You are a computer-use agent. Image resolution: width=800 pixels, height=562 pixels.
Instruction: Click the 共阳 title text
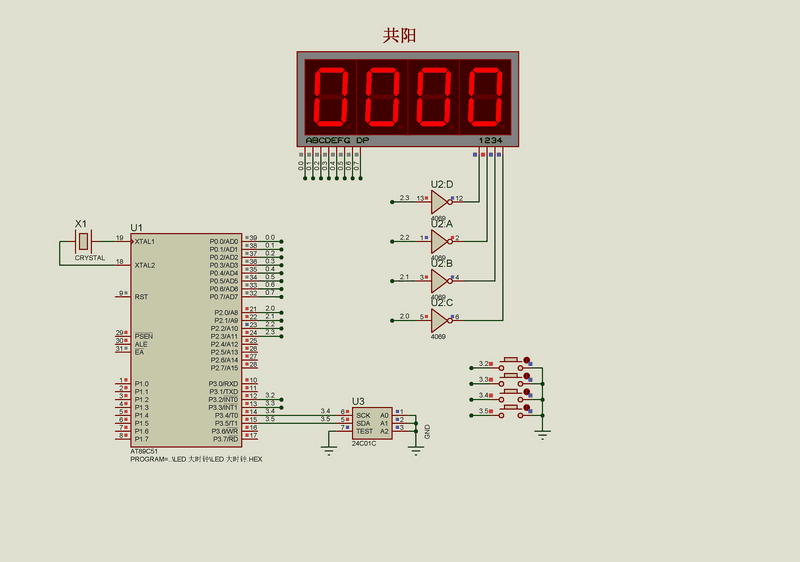pyautogui.click(x=399, y=35)
